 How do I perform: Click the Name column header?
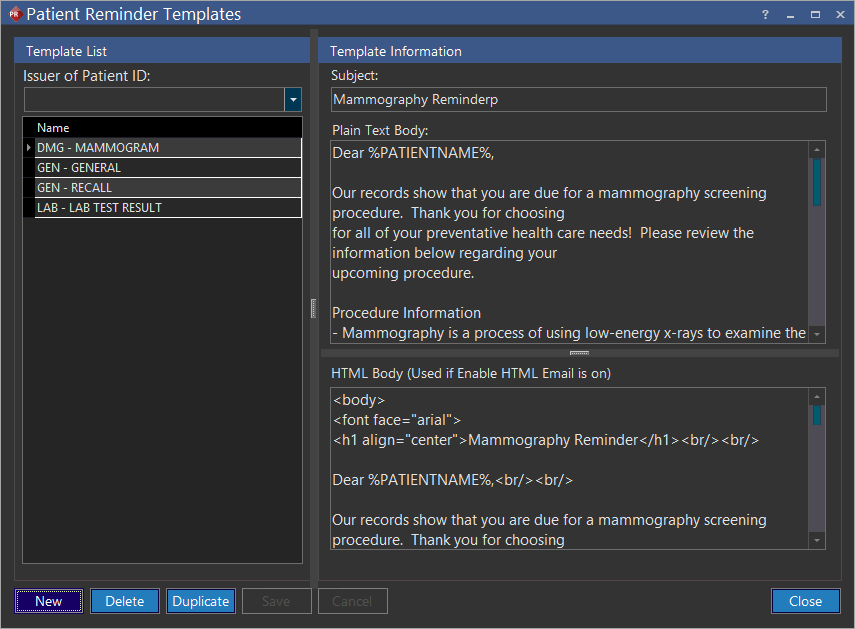pos(52,128)
